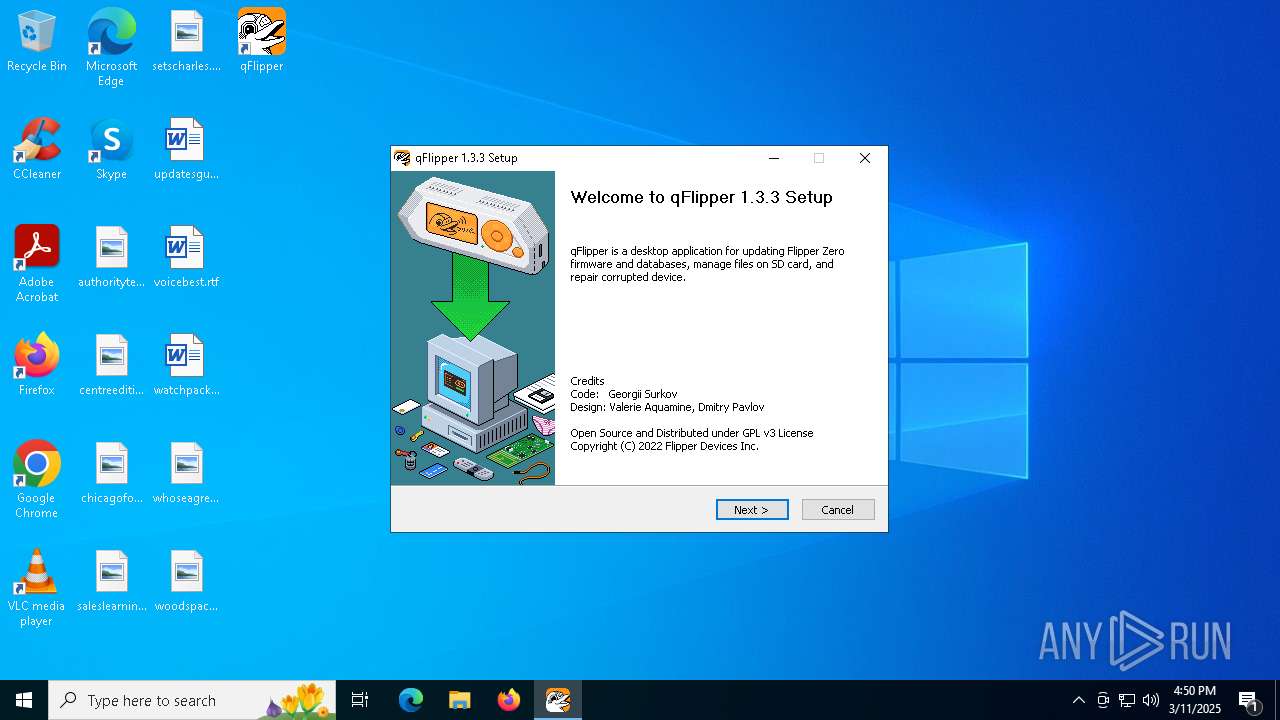Select the voicebest.rtf document icon
1280x720 pixels.
click(x=186, y=257)
